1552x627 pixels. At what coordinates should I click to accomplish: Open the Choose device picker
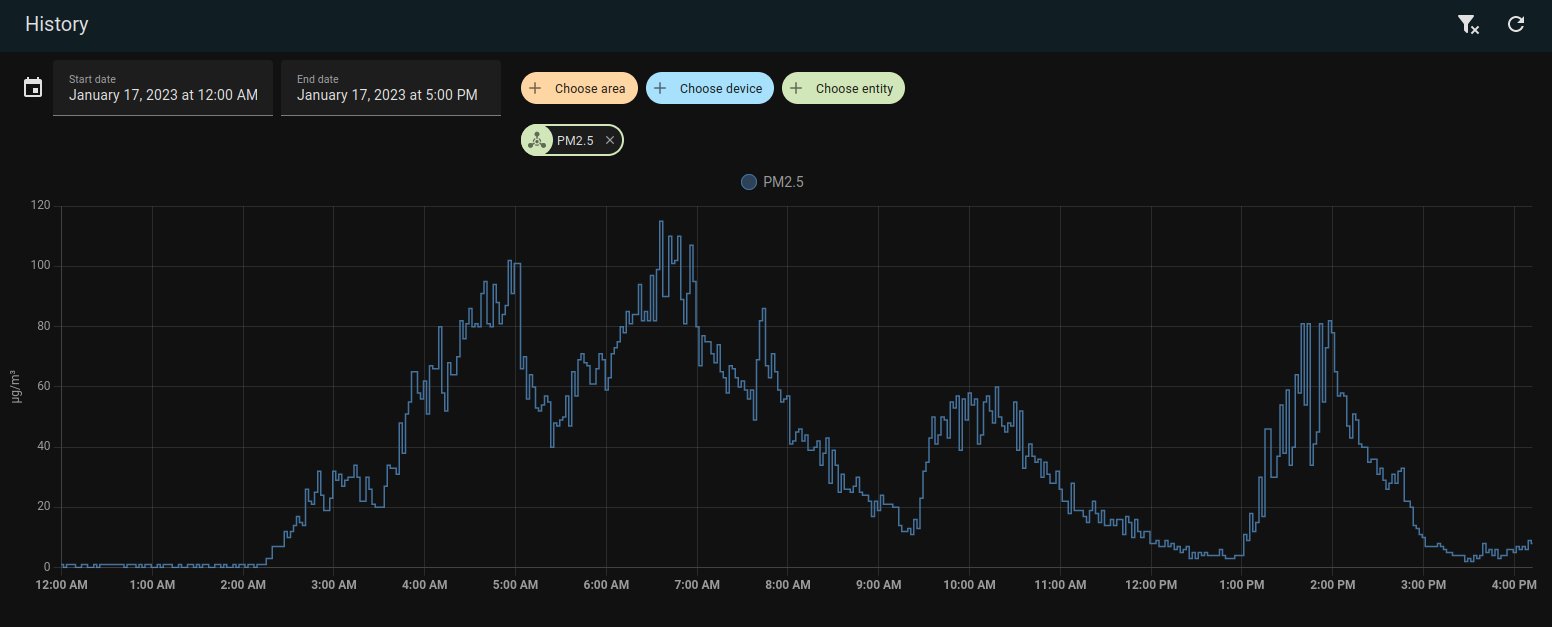click(x=710, y=88)
